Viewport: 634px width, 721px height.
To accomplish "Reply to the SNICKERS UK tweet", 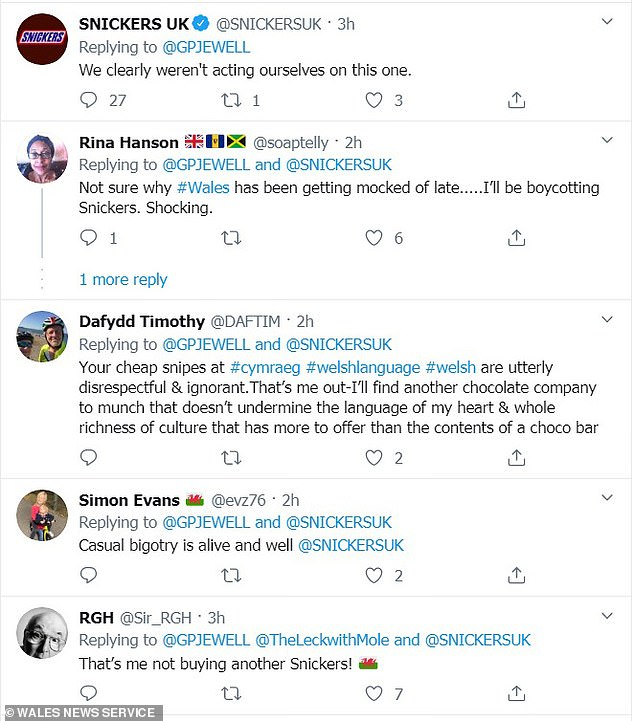I will tap(89, 100).
